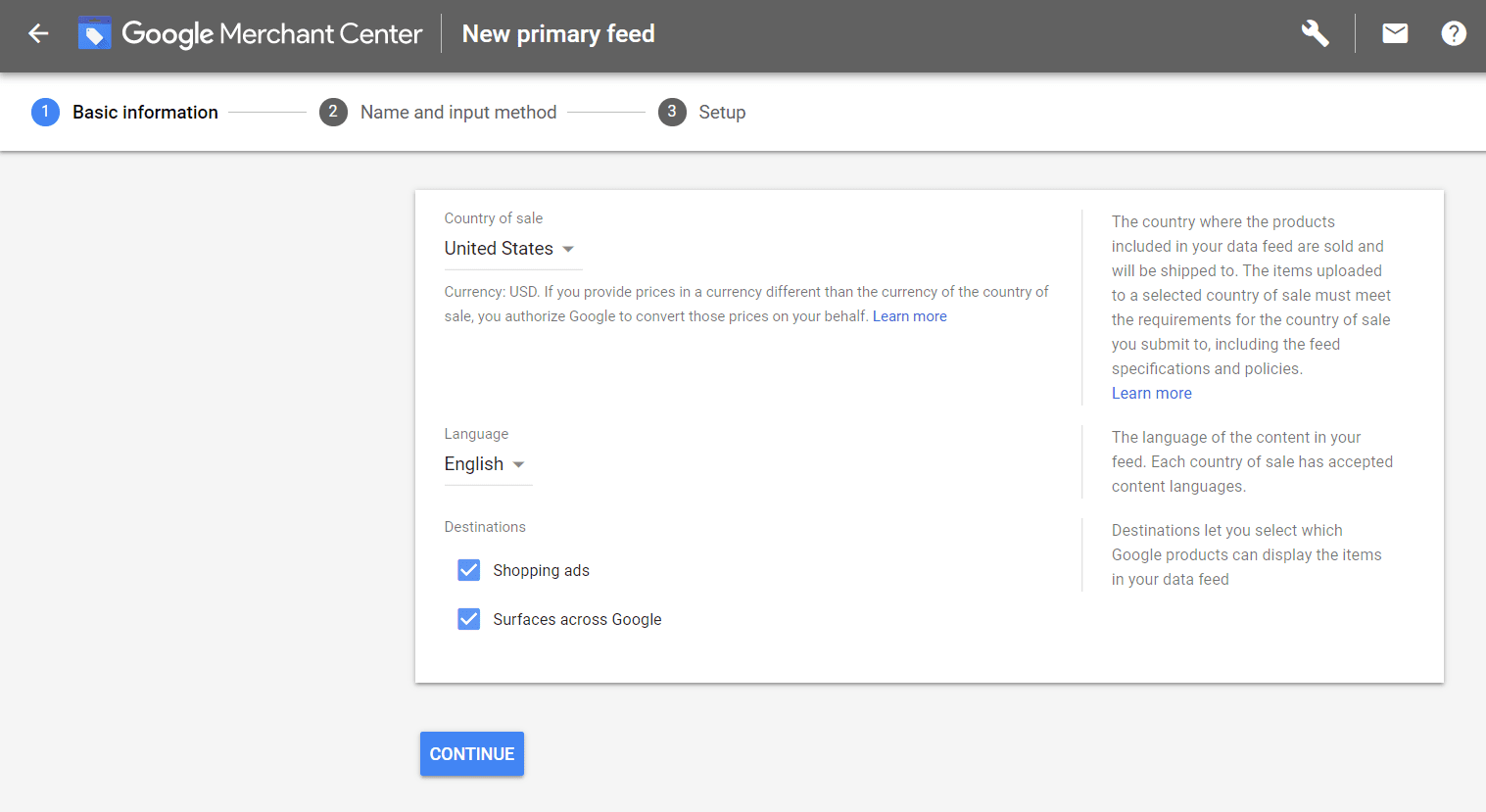Image resolution: width=1486 pixels, height=812 pixels.
Task: Open the help question mark icon
Action: 1454,34
